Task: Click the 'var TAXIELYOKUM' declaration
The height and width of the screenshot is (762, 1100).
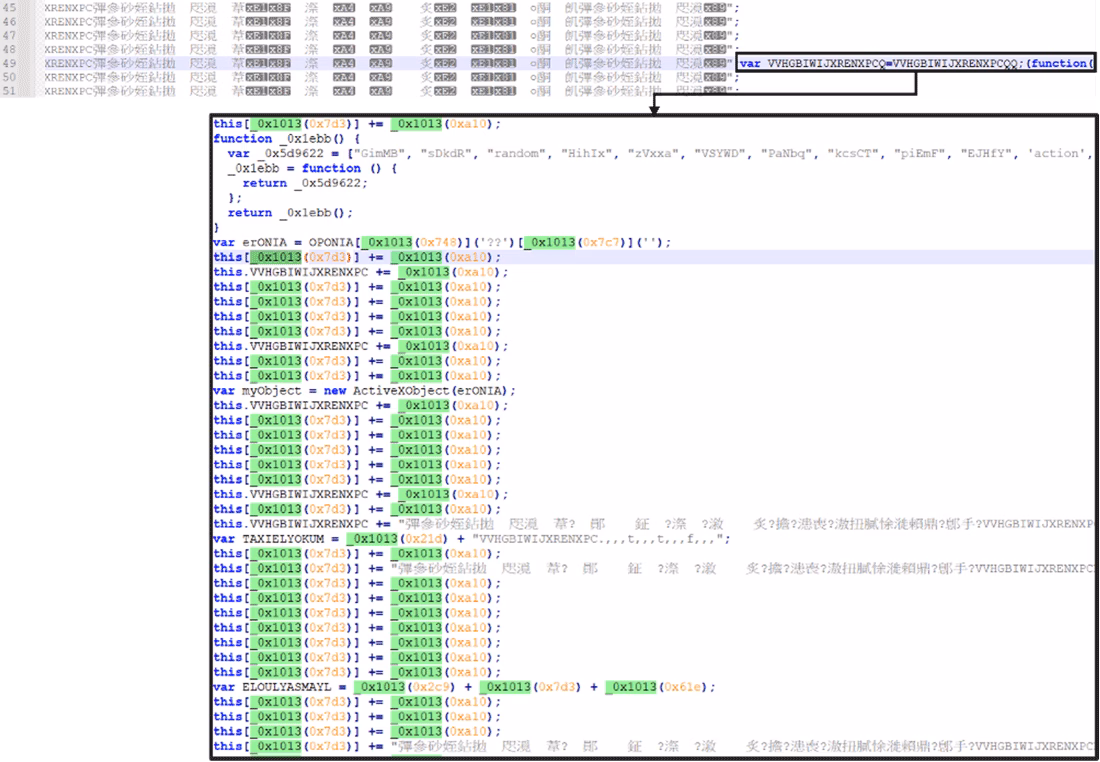Action: coord(269,539)
